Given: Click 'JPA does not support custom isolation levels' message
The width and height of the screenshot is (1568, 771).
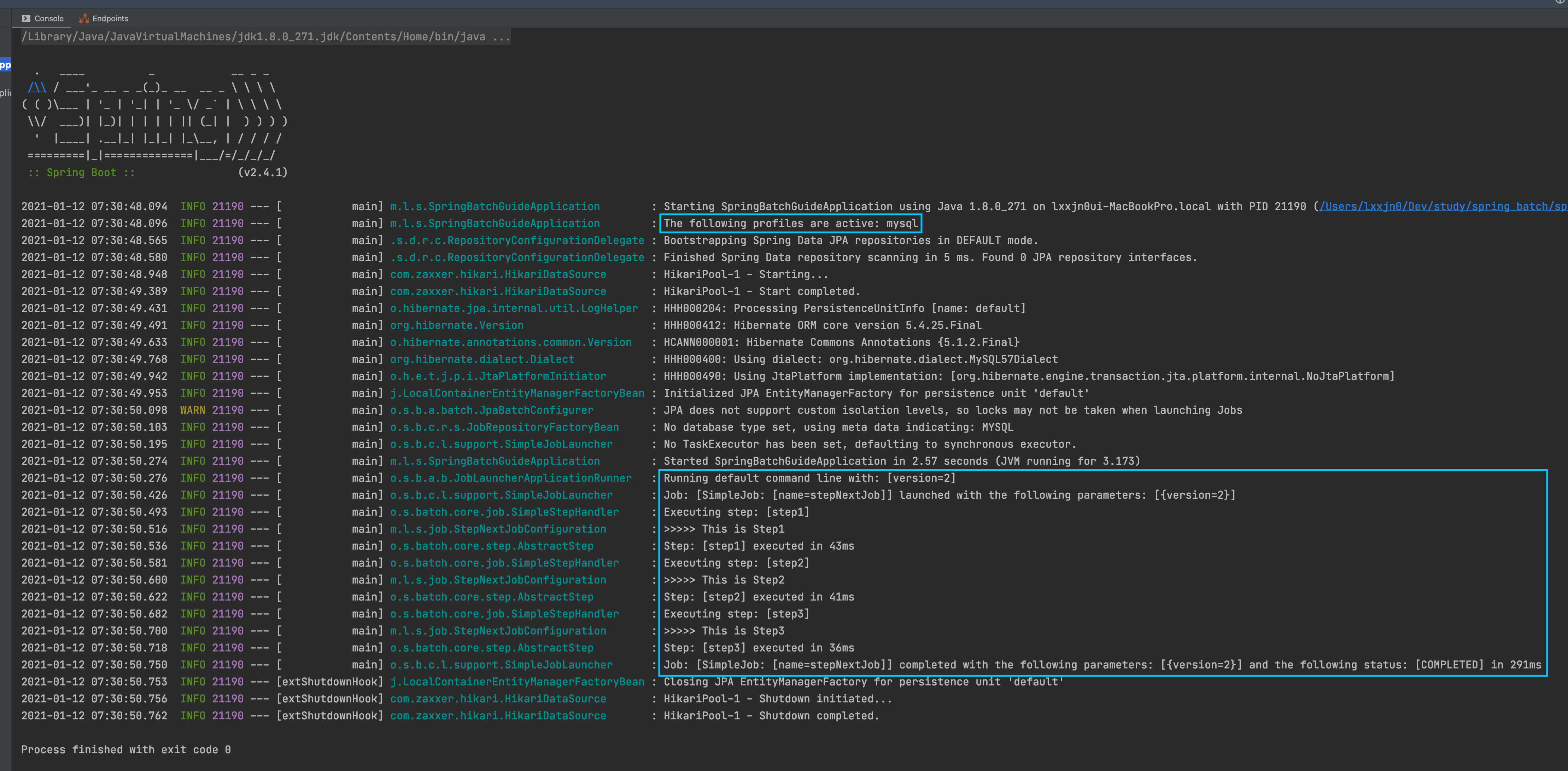Looking at the screenshot, I should pyautogui.click(x=953, y=411).
